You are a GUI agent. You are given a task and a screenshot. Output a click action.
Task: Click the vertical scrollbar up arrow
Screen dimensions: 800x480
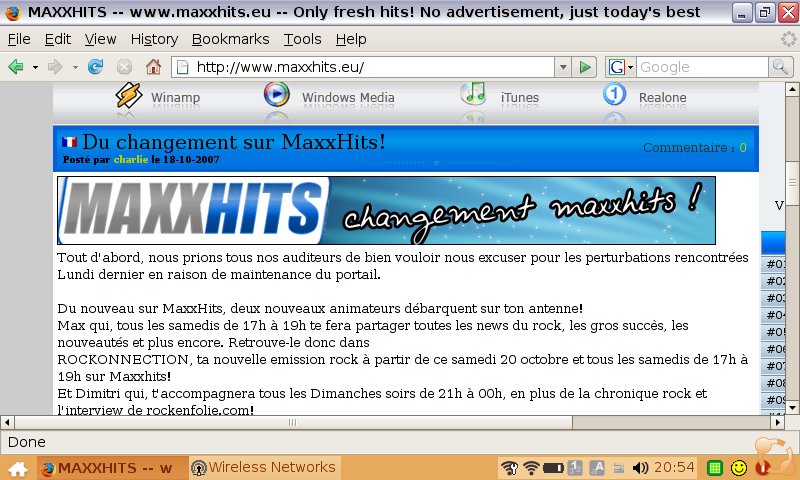792,90
